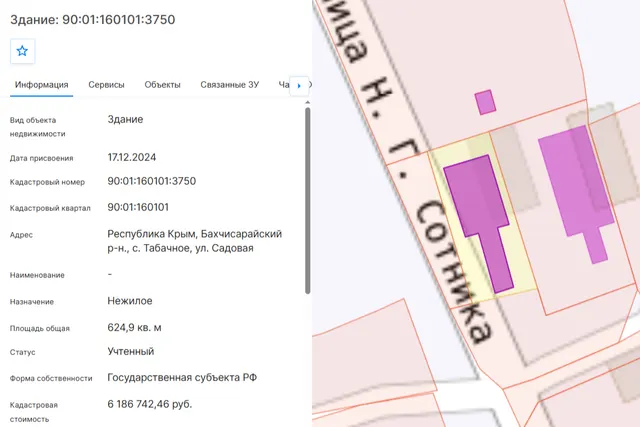Select total area value 624,9 кв. м

point(134,327)
